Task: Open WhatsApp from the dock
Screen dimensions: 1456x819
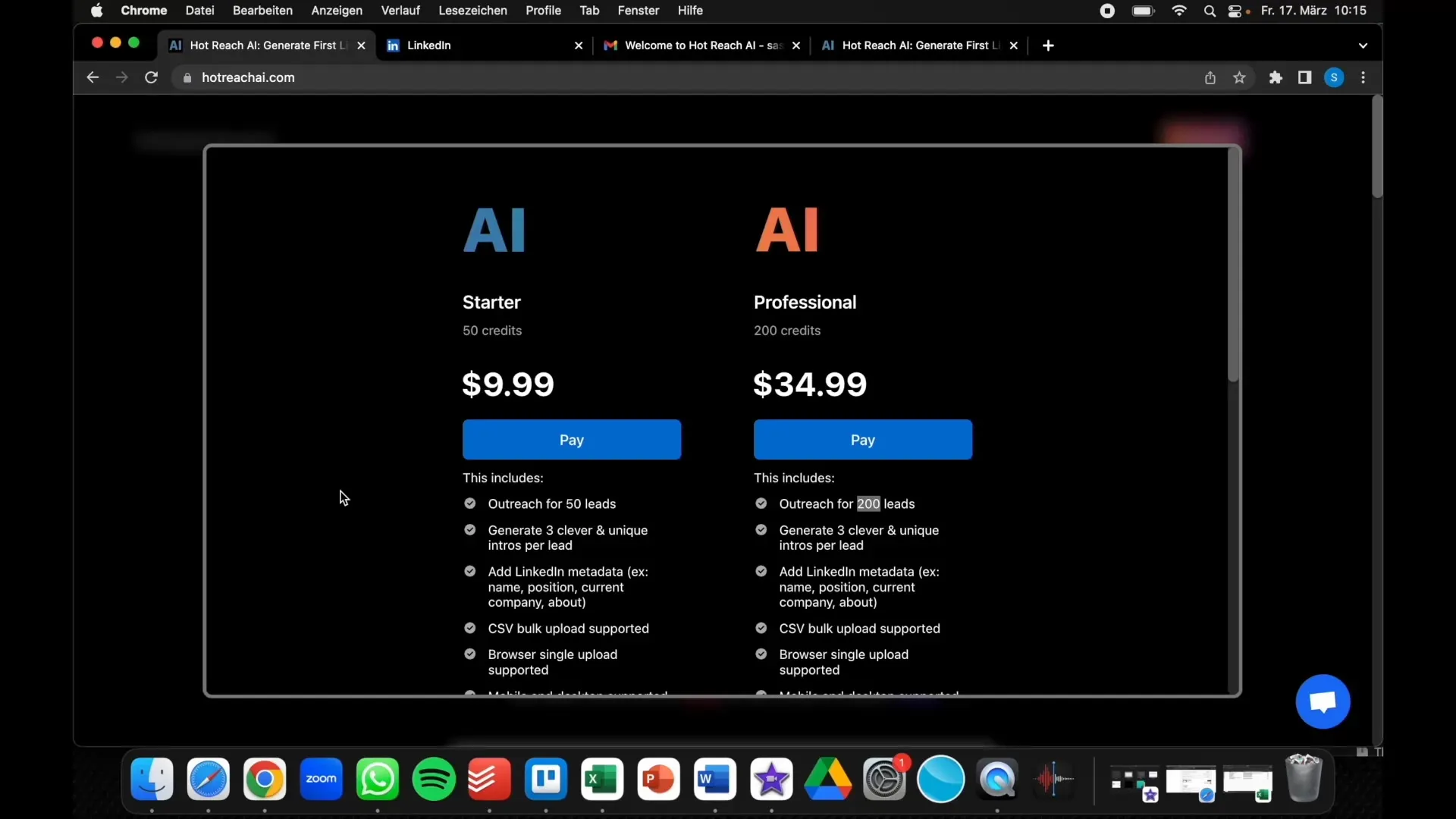Action: coord(378,779)
